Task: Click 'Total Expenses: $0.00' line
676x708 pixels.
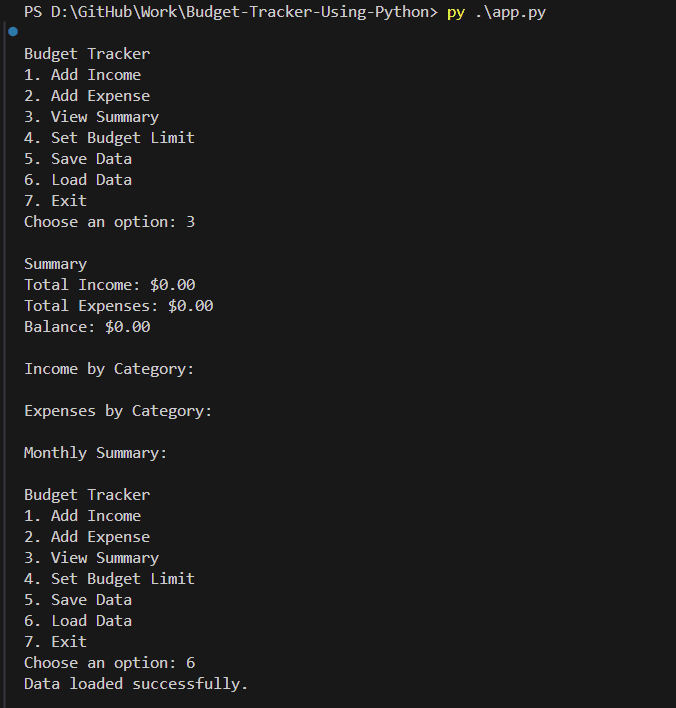Action: tap(118, 306)
